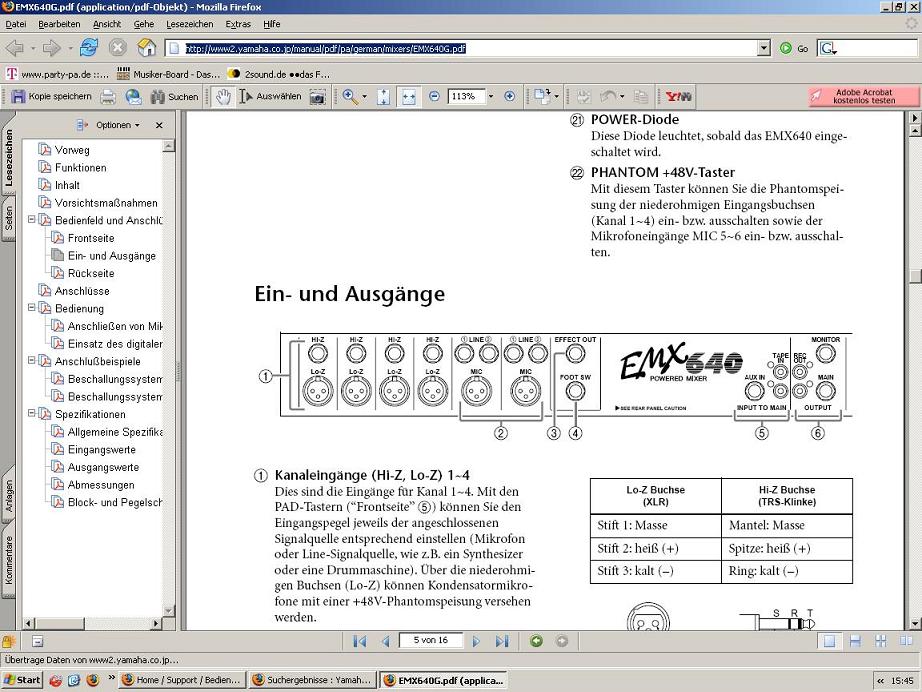Open the Extras menu
Screen dimensions: 922x692
(238, 24)
